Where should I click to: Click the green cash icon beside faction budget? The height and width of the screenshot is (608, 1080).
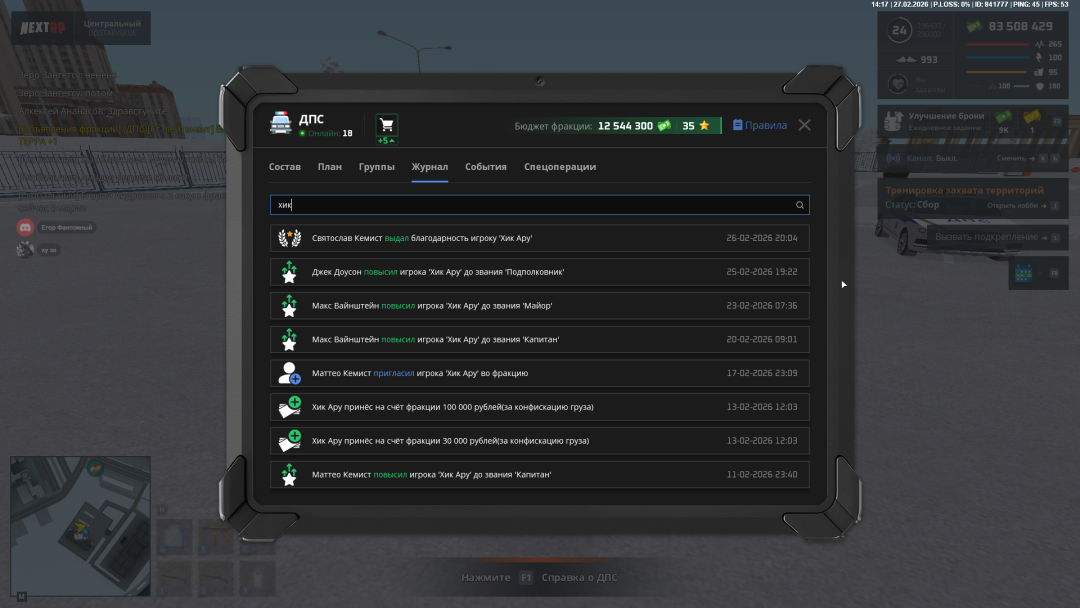coord(664,126)
